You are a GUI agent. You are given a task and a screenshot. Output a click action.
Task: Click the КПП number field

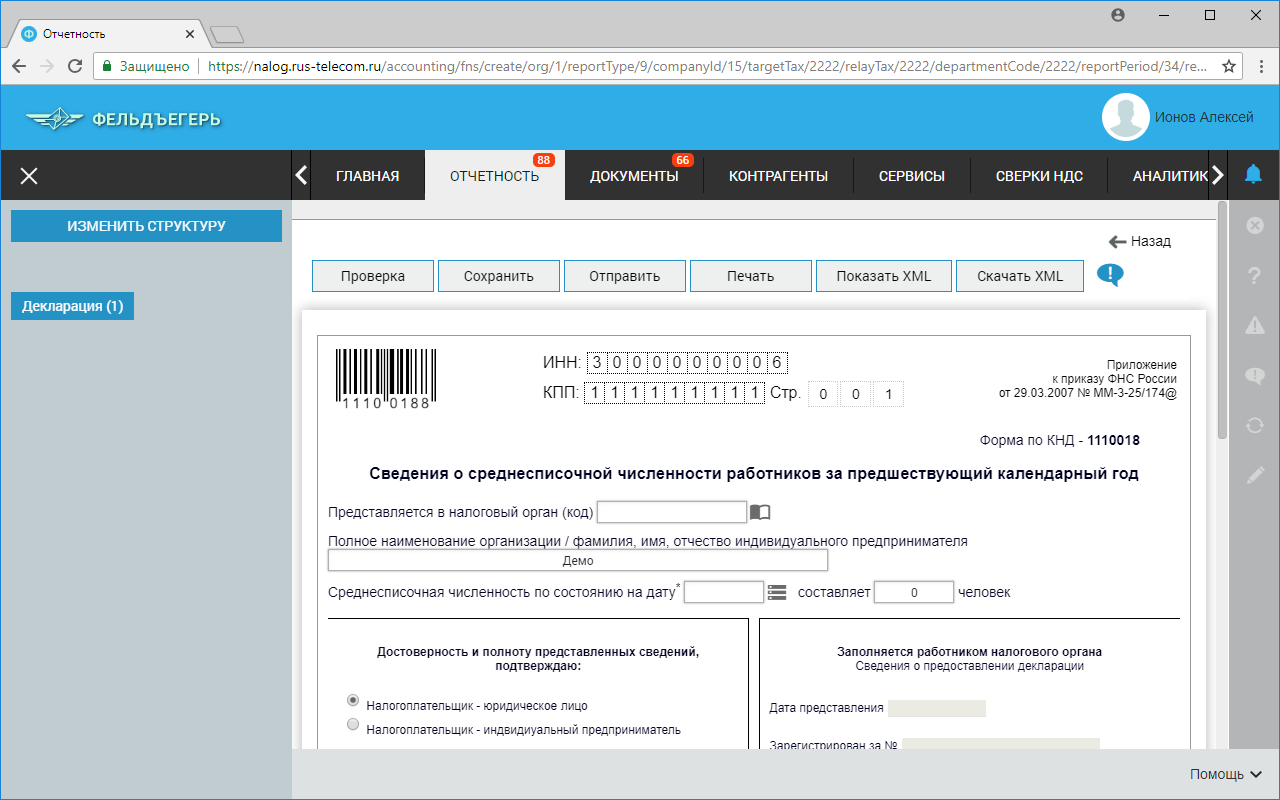point(674,393)
